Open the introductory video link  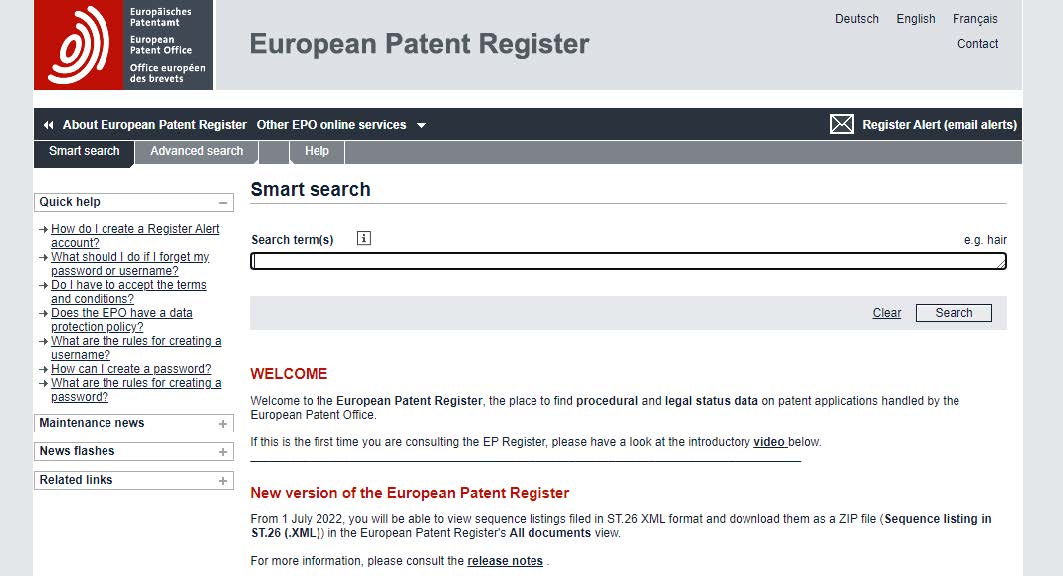point(770,441)
